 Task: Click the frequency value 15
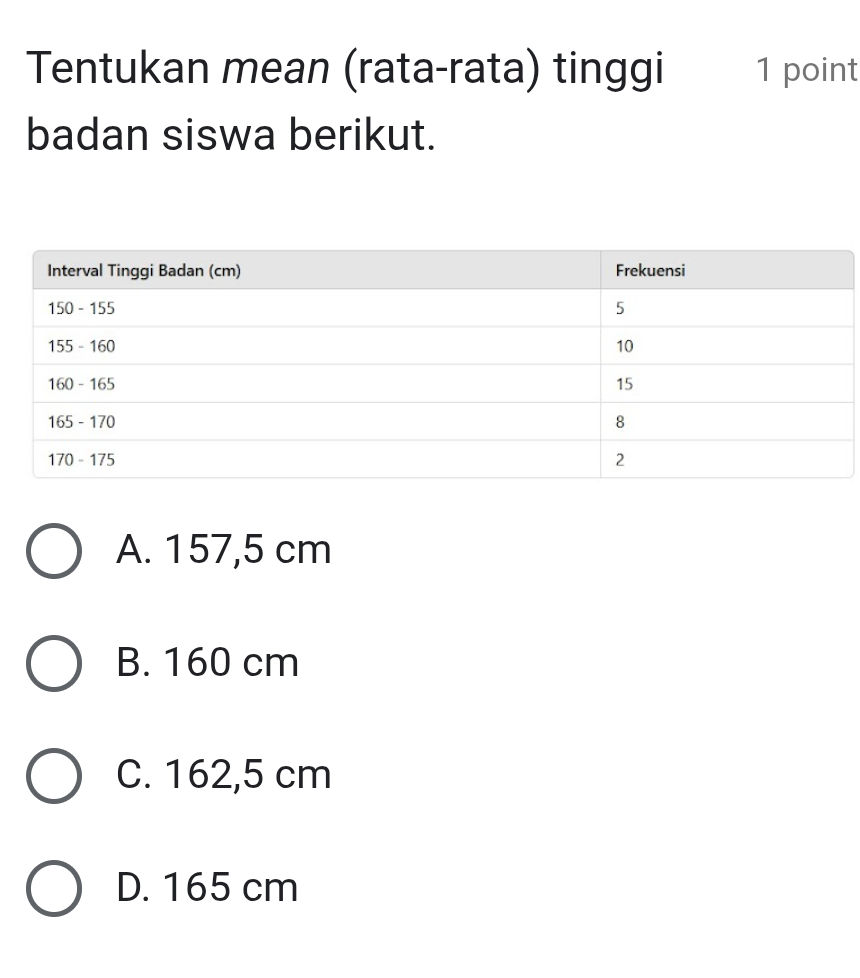coord(624,383)
